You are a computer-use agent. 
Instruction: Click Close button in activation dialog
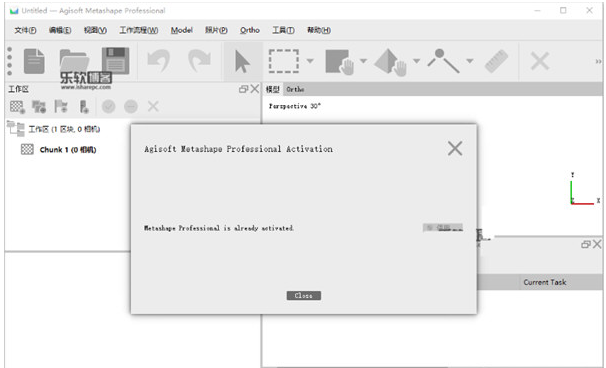(304, 296)
